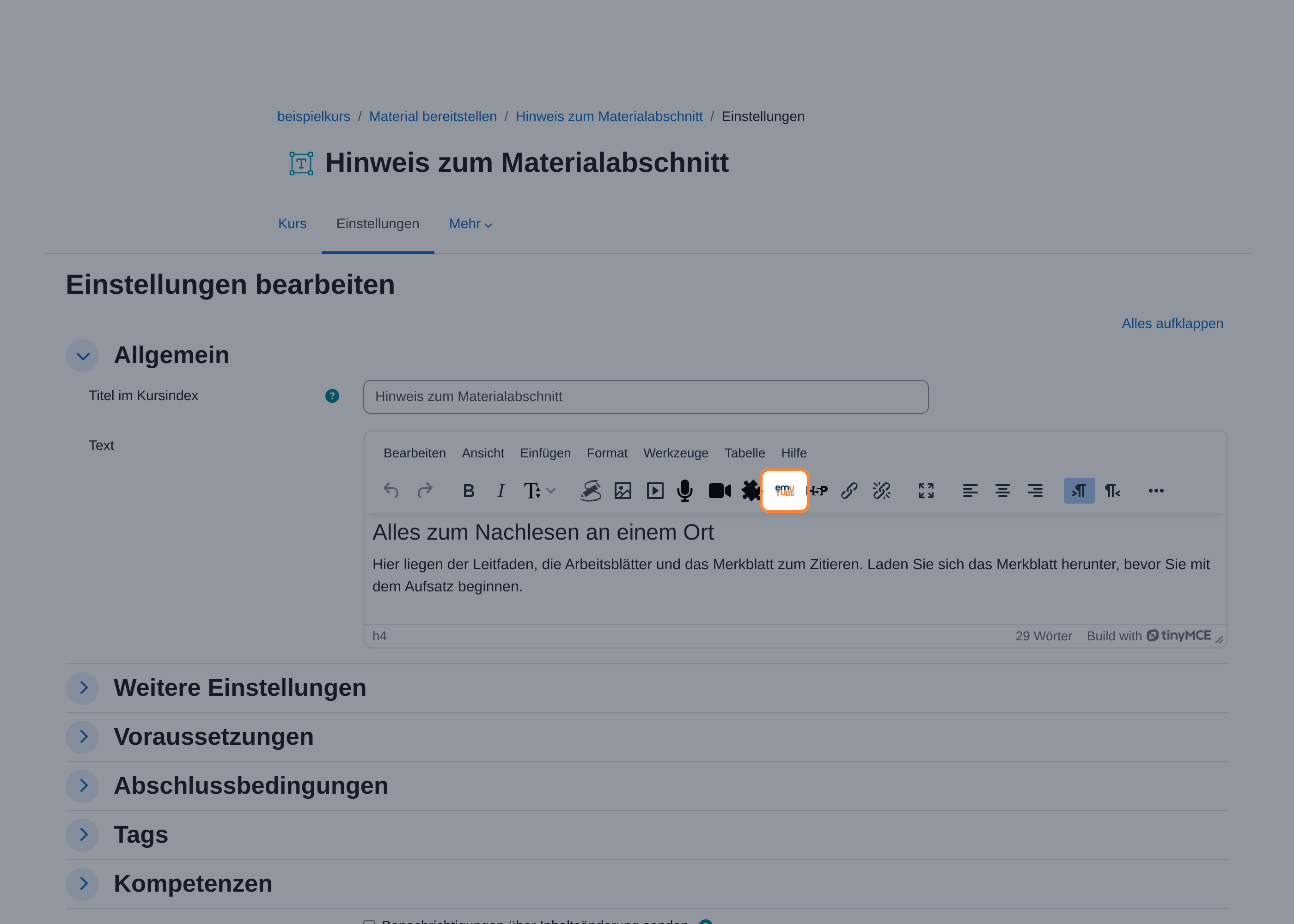Collapse the Allgemein section

pyautogui.click(x=83, y=356)
